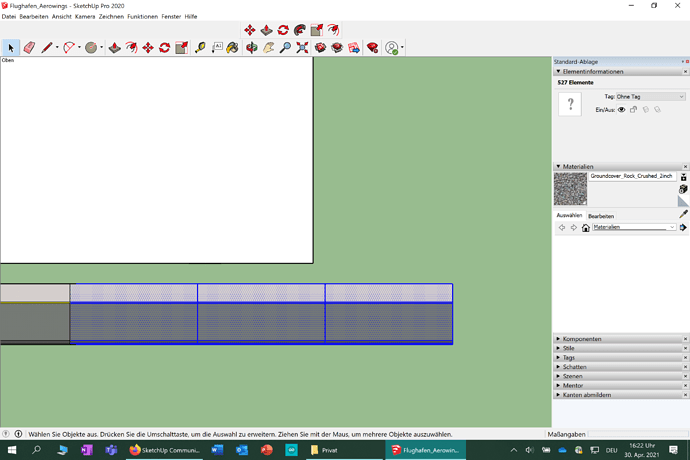Collapse the Elementinformationen panel

[x=558, y=71]
